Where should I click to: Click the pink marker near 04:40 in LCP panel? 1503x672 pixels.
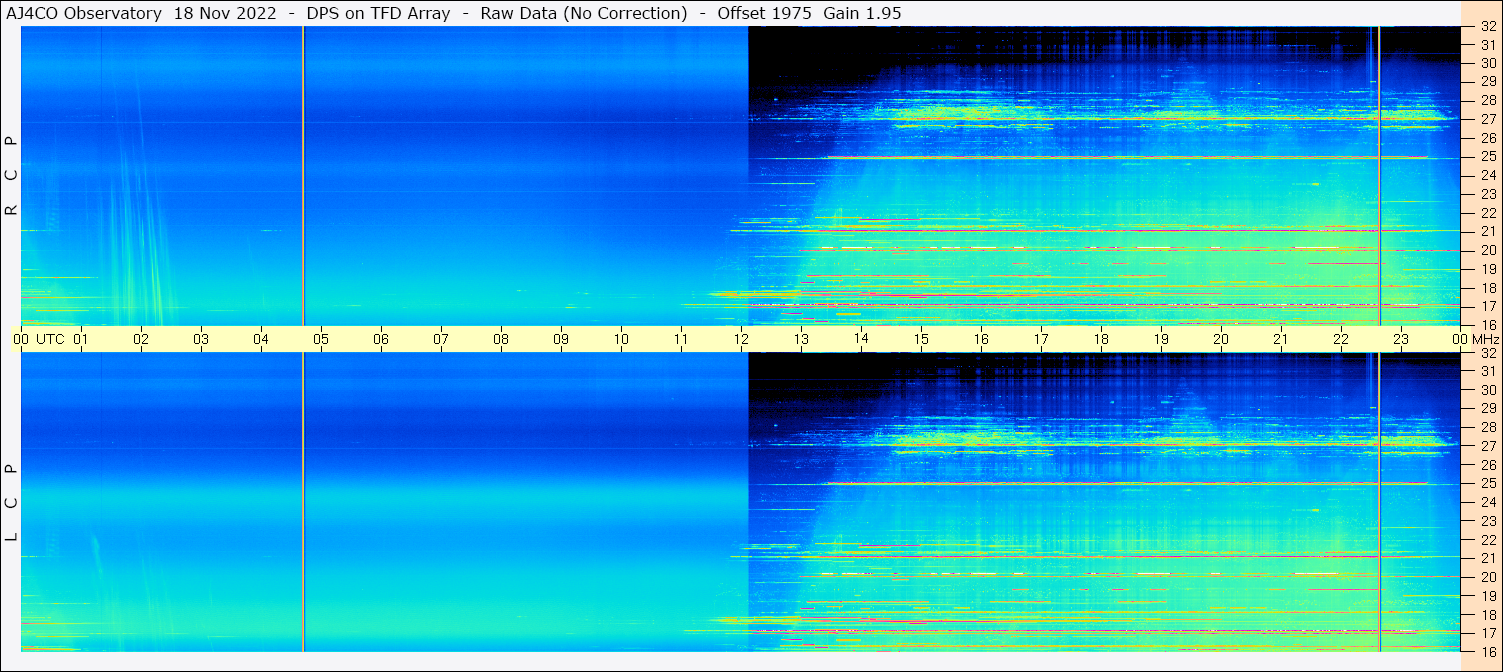pos(303,502)
